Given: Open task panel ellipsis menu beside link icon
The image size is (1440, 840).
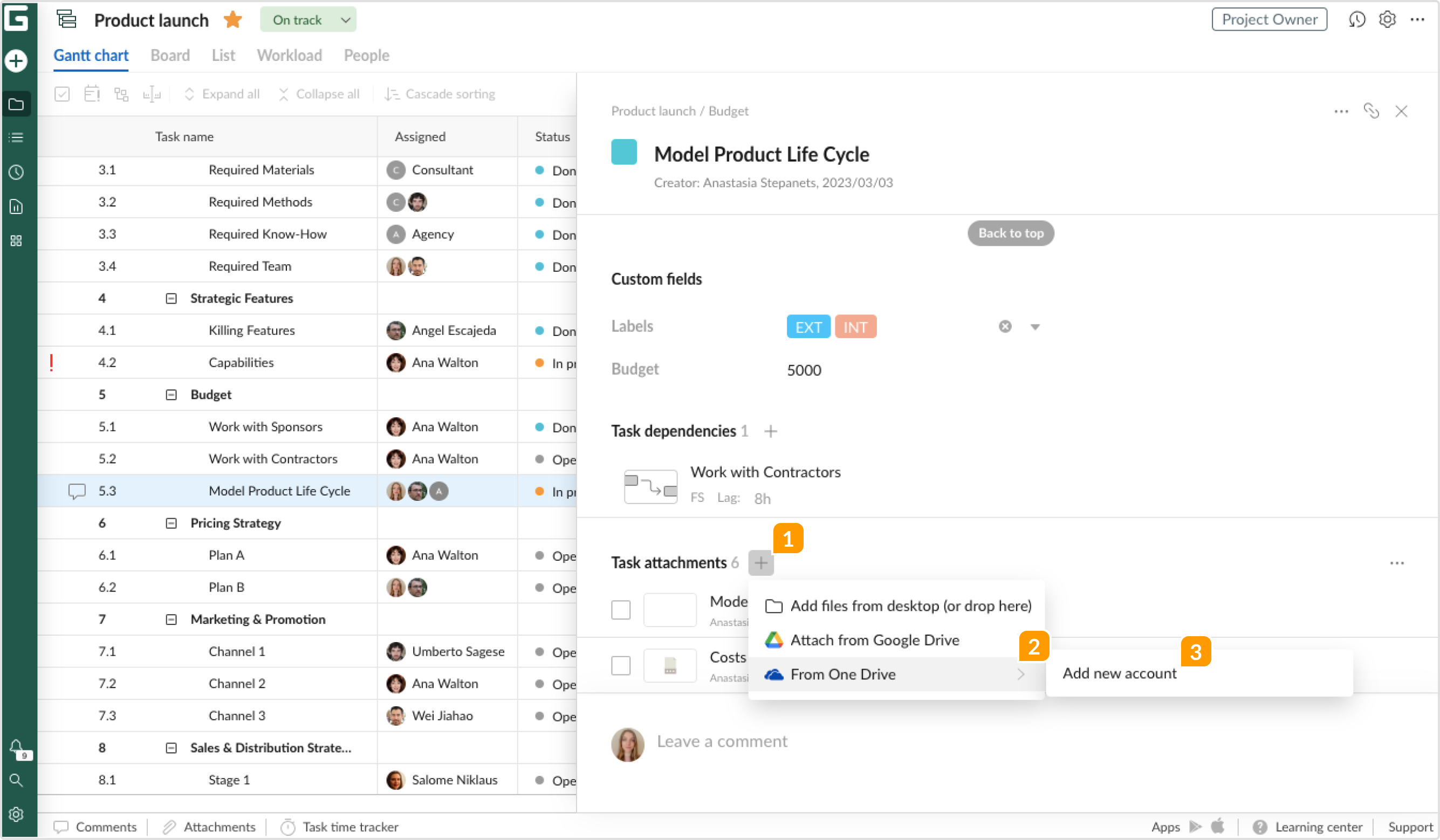Looking at the screenshot, I should (1341, 111).
